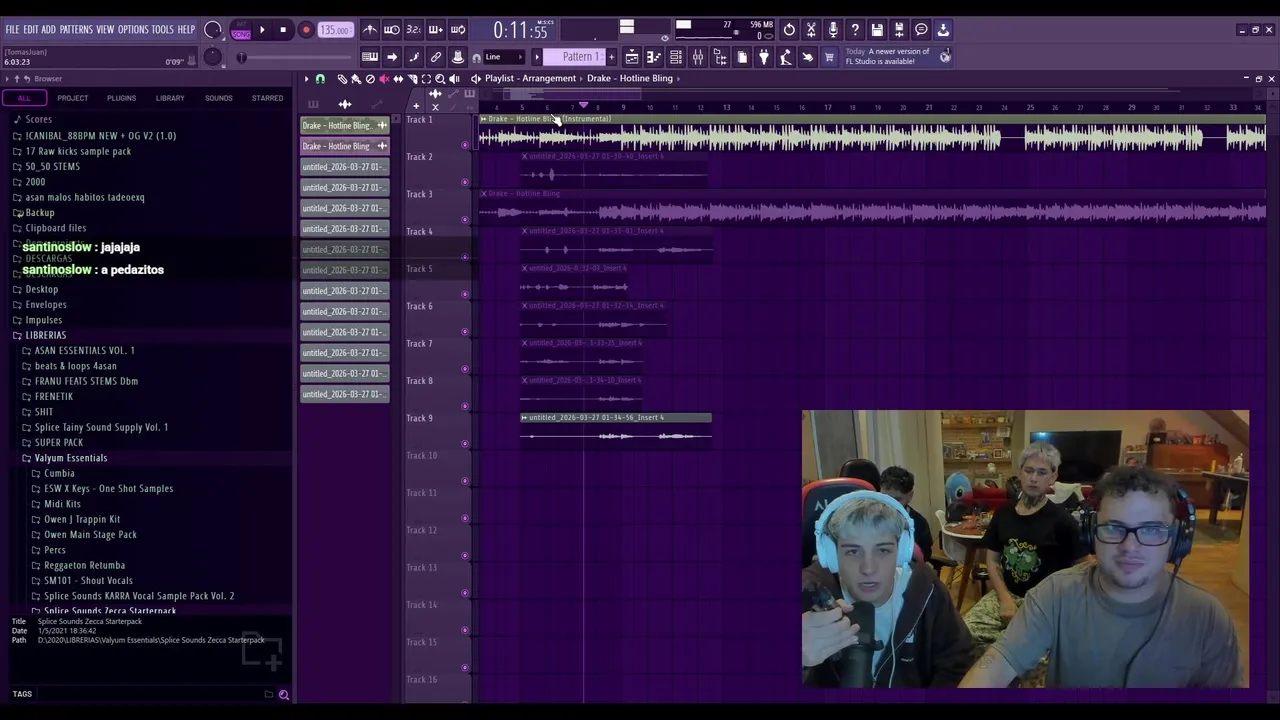1280x720 pixels.
Task: Open the Piano roll view icon
Action: click(654, 57)
